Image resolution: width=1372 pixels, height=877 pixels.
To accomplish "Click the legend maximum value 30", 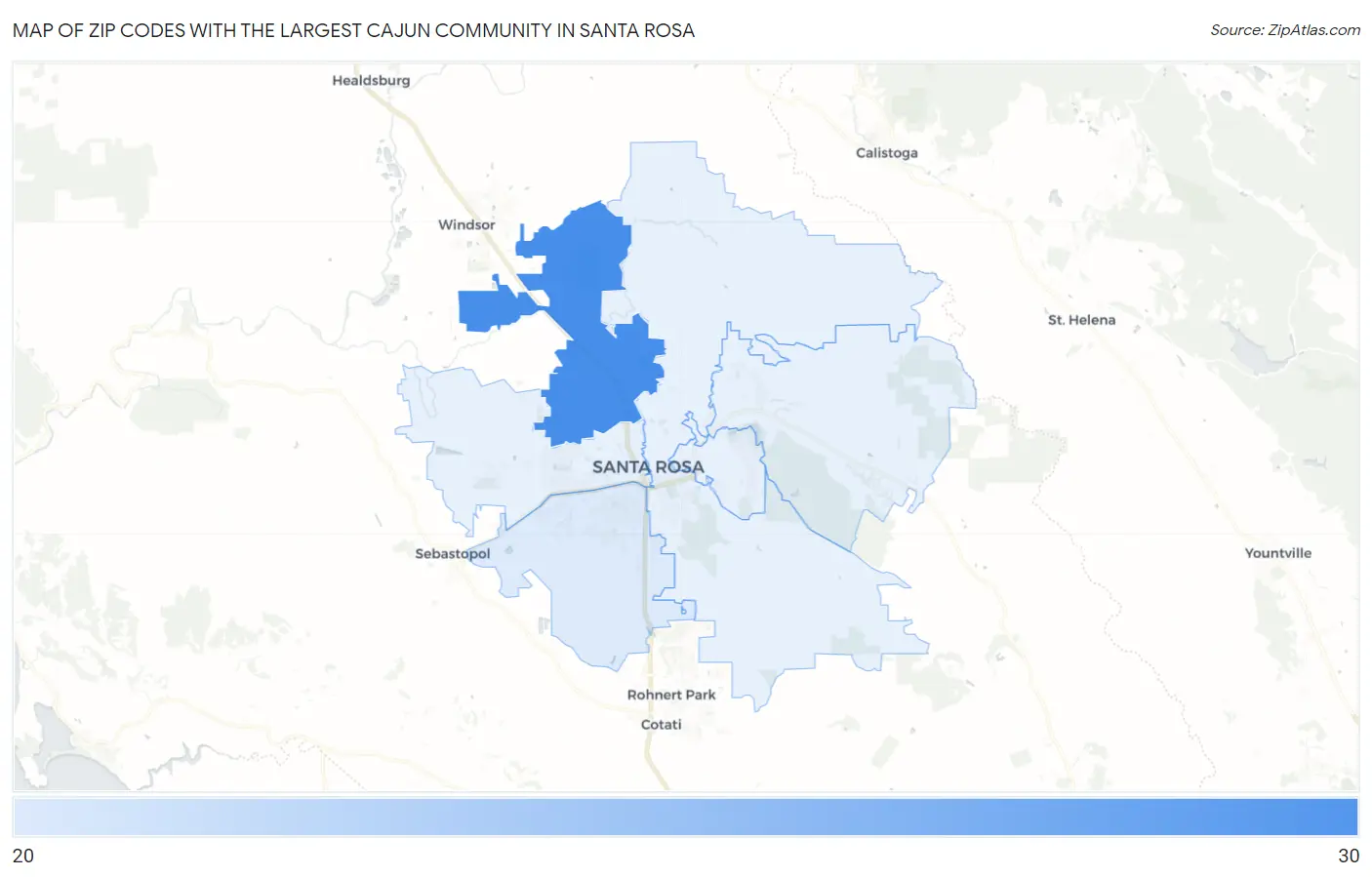I will [x=1349, y=856].
